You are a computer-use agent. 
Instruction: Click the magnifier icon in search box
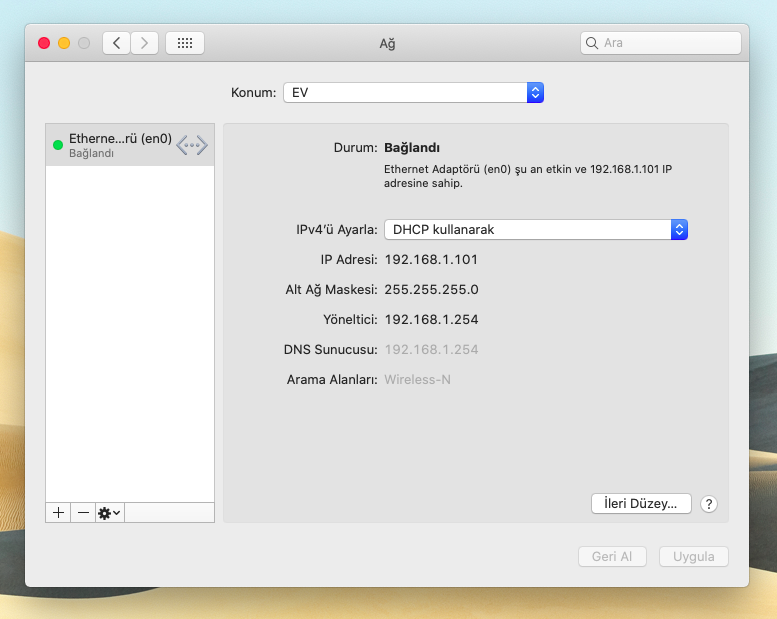click(x=593, y=43)
